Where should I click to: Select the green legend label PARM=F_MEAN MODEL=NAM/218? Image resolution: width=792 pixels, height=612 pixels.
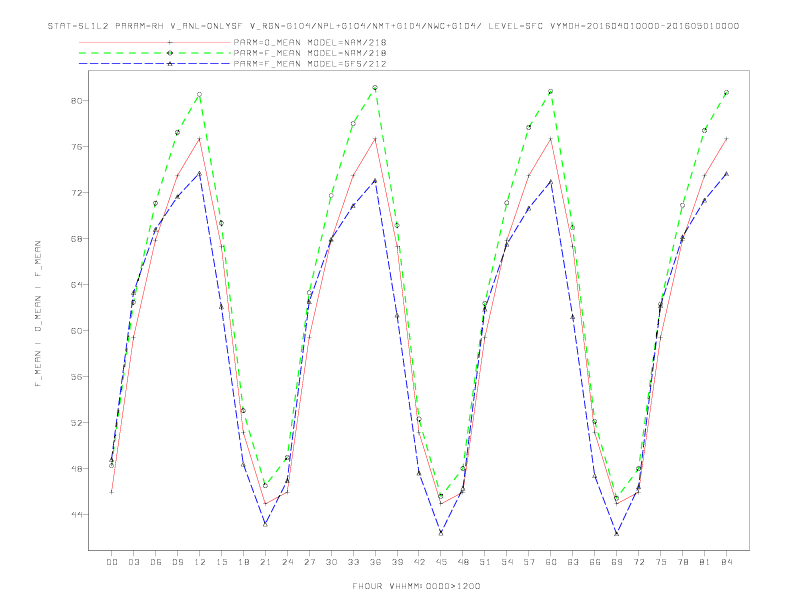(310, 53)
